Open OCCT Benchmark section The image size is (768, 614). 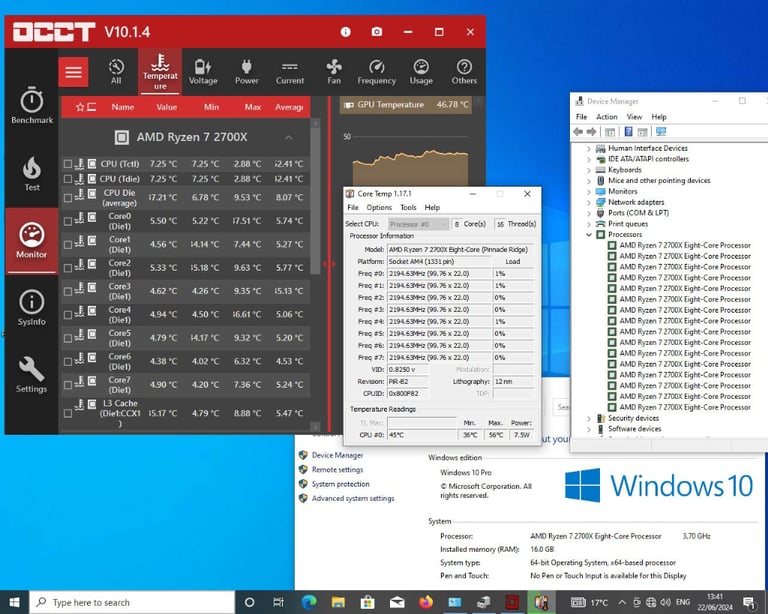point(32,105)
